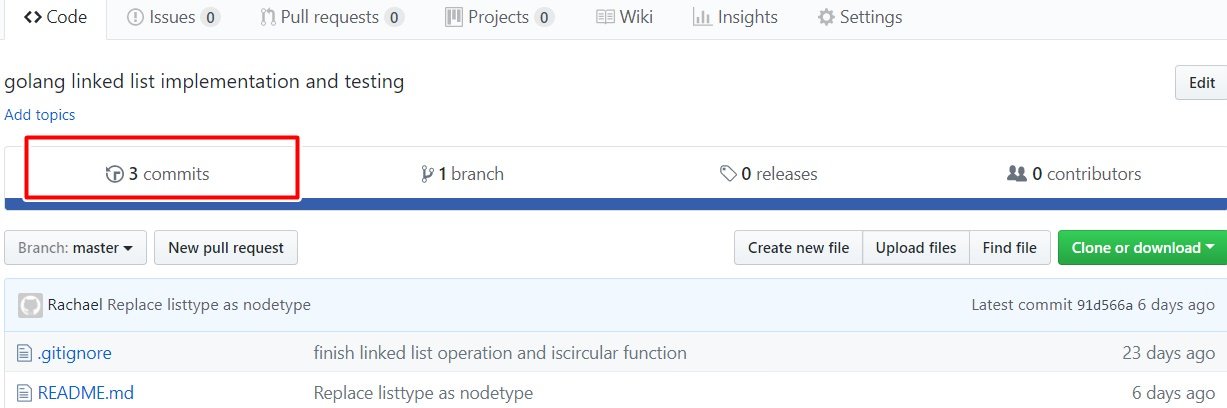Click the Wiki book icon
Screen dimensions: 1227x408
[x=605, y=17]
